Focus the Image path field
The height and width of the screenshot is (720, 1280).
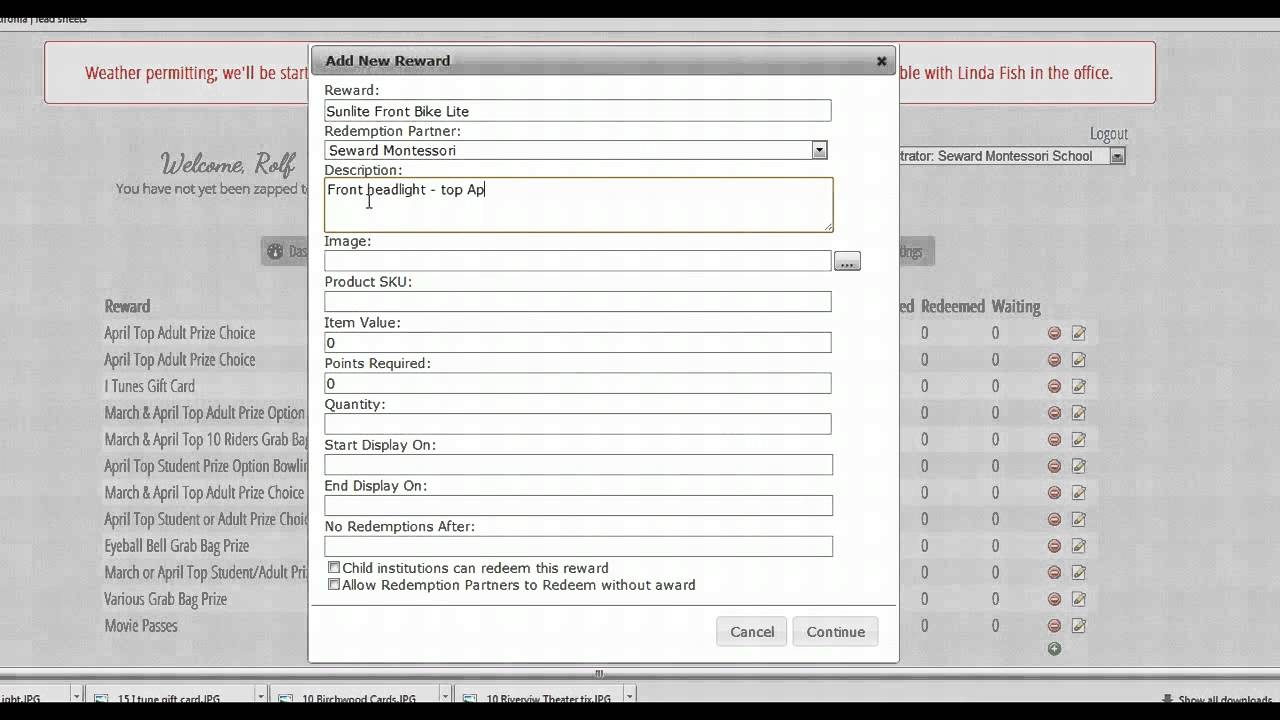[578, 261]
